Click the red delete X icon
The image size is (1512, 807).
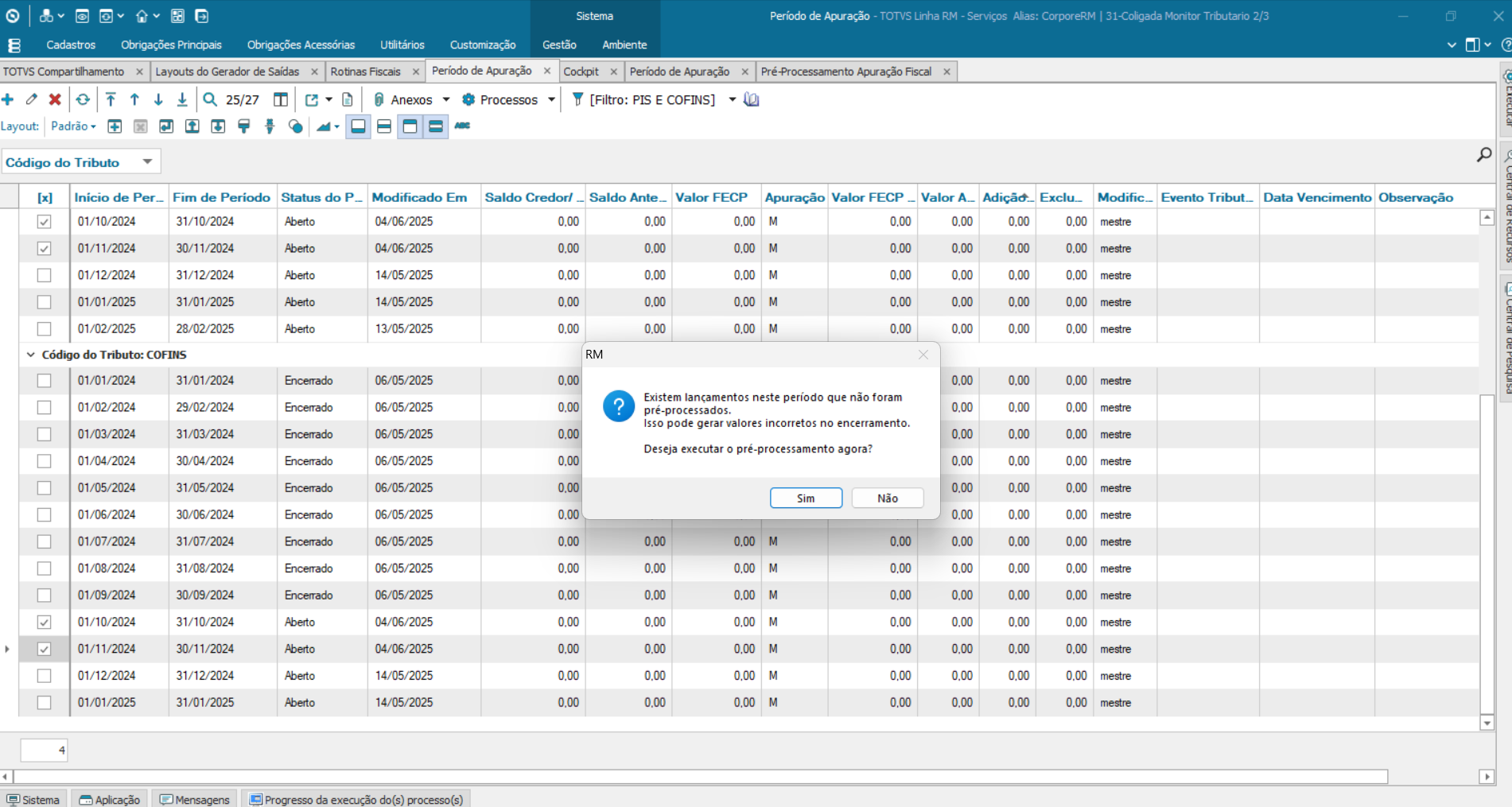coord(55,99)
